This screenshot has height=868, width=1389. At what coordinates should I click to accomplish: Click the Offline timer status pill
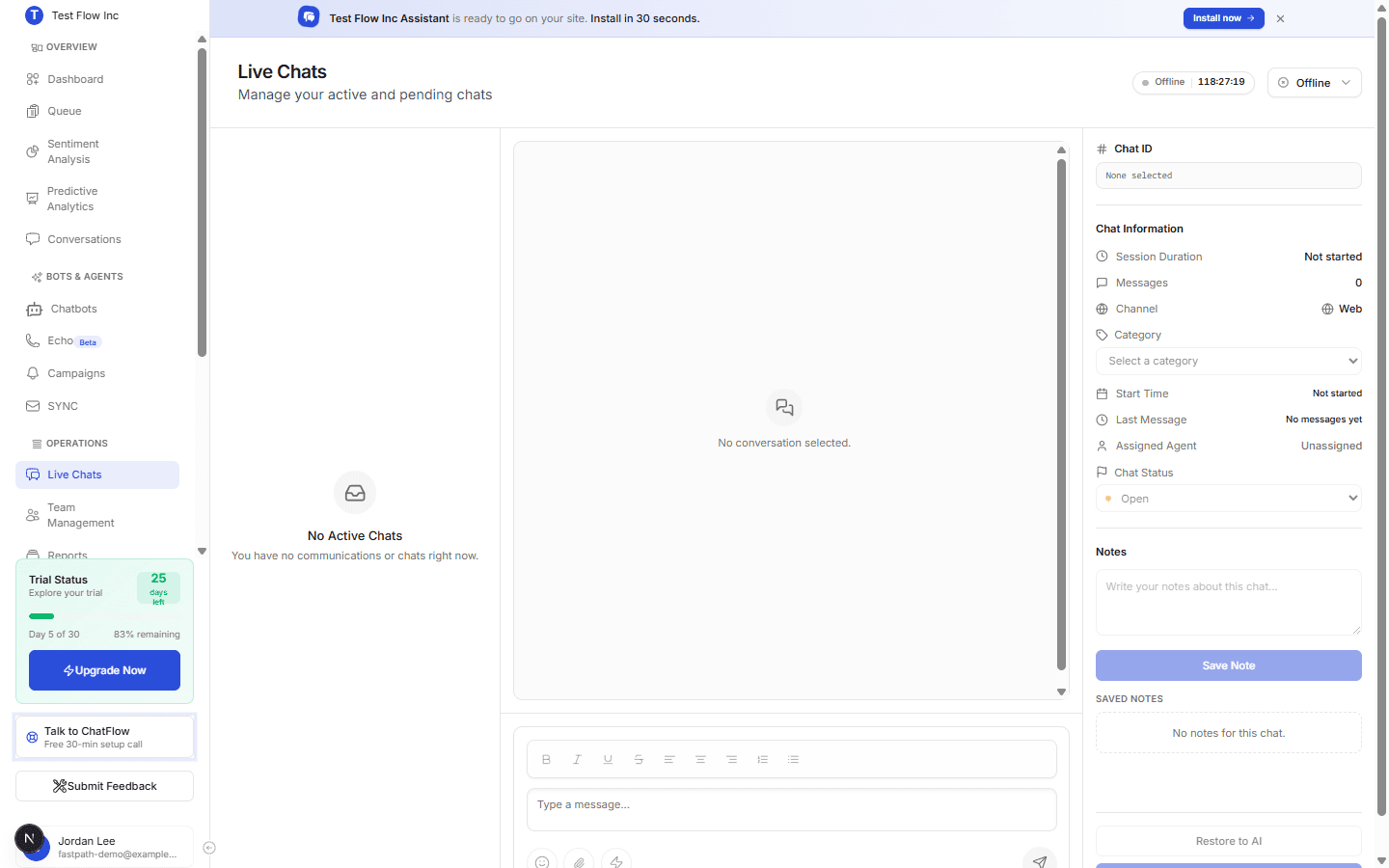[x=1193, y=82]
